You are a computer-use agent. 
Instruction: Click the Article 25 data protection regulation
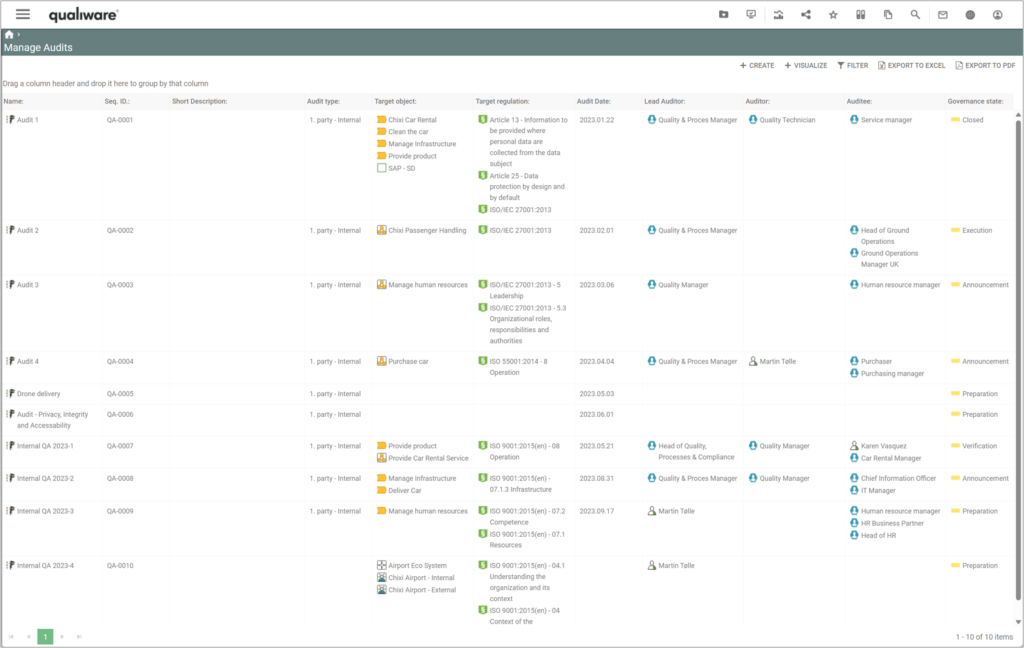click(527, 186)
